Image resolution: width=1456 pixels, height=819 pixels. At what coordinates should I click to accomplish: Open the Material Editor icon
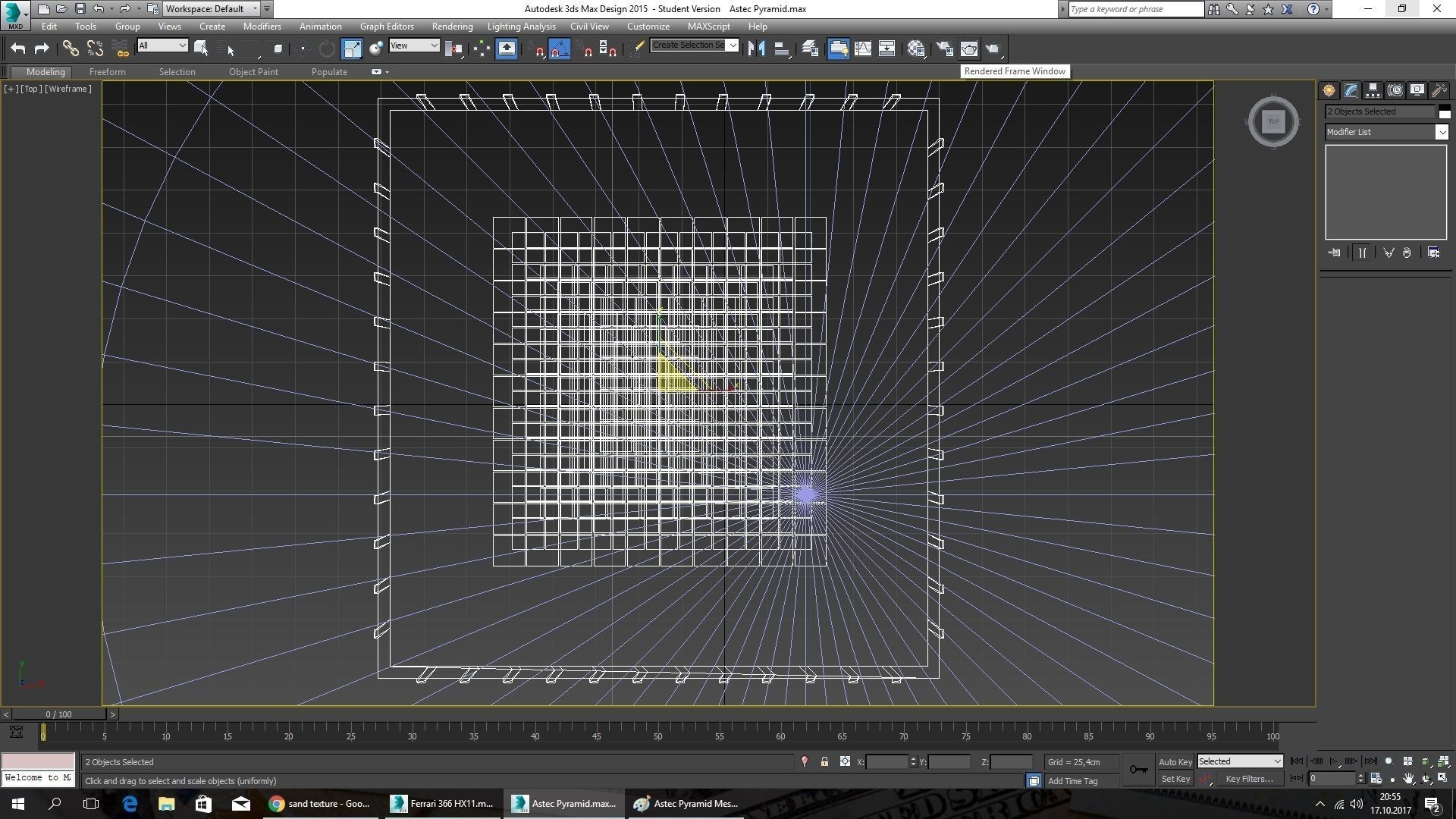(x=915, y=49)
